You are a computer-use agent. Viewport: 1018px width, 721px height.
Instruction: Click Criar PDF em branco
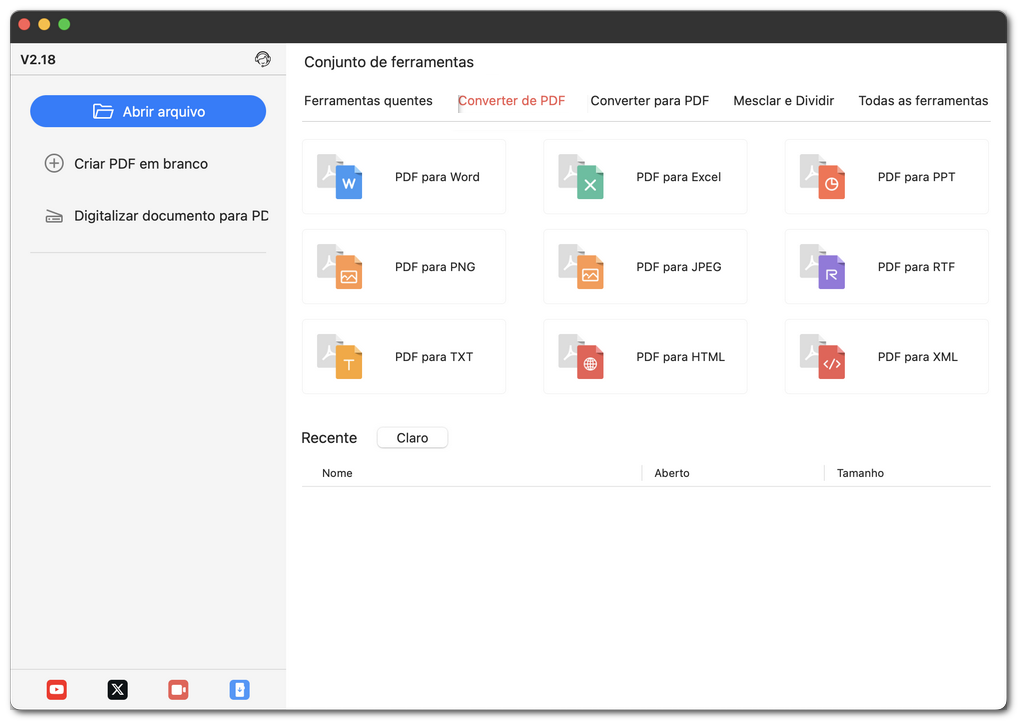140,164
